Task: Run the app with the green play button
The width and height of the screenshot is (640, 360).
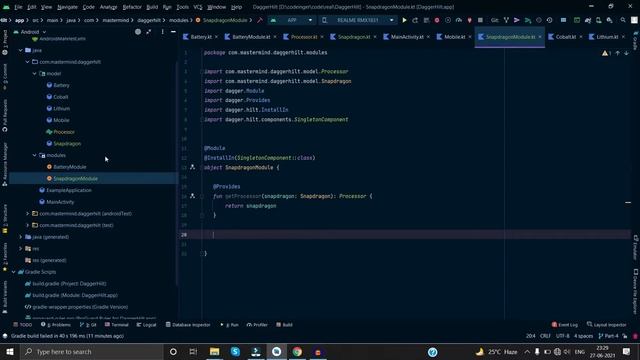Action: pos(404,20)
